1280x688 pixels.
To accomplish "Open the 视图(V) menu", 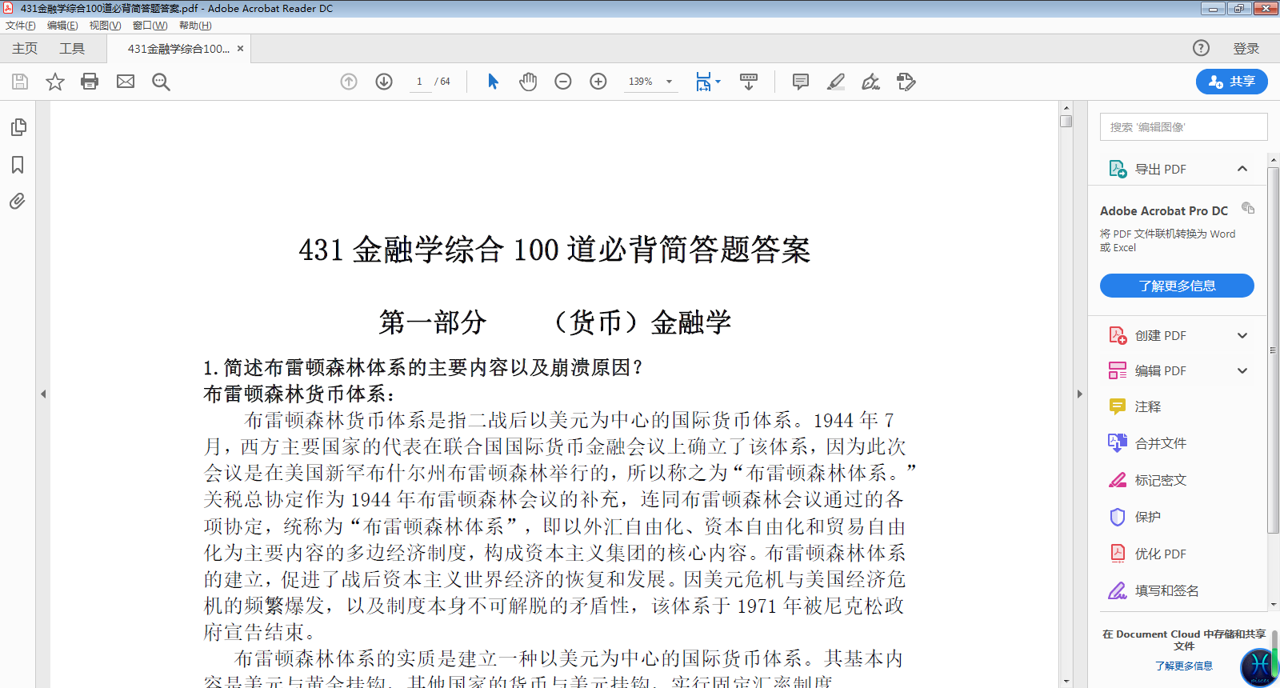I will coord(105,26).
